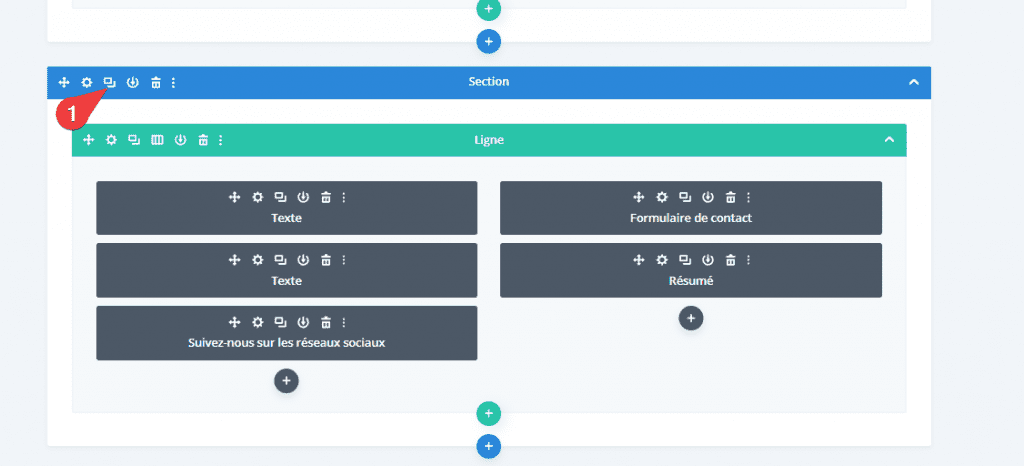This screenshot has width=1024, height=466.
Task: Click the Ligne bar title
Action: [488, 140]
